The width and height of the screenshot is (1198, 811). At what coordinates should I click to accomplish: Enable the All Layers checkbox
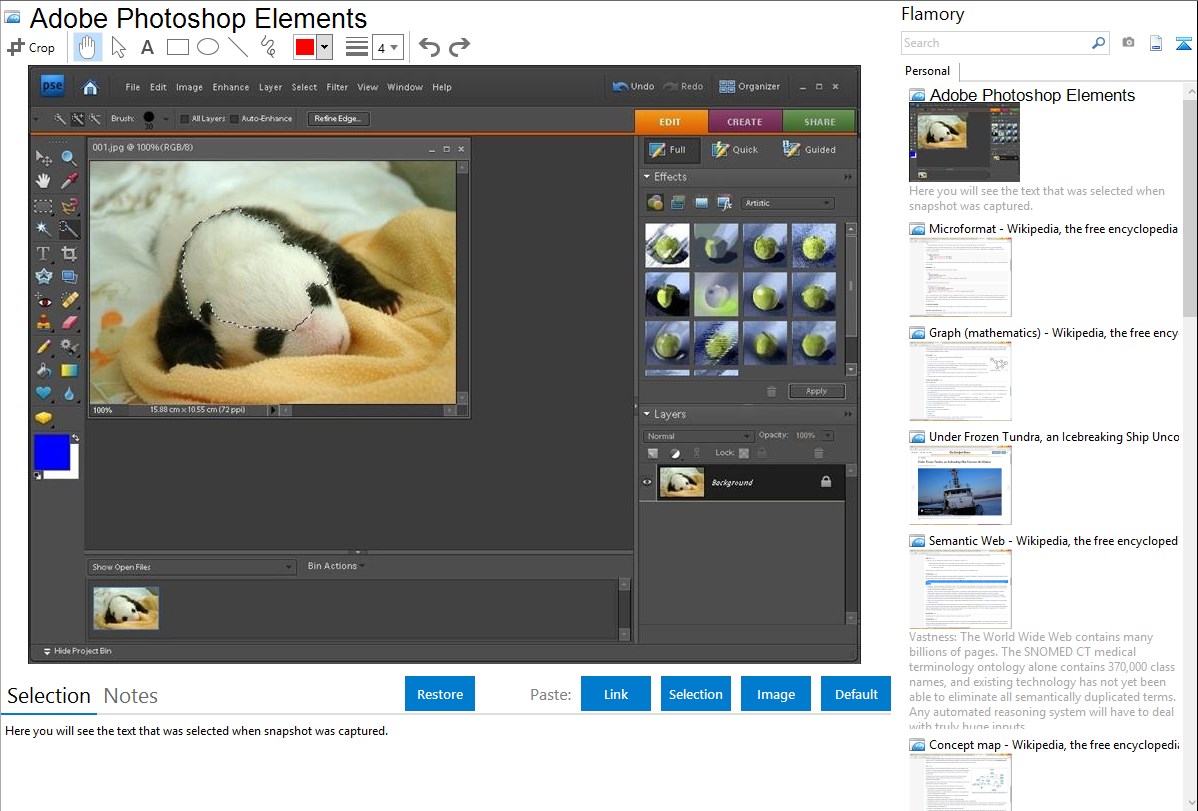click(184, 118)
